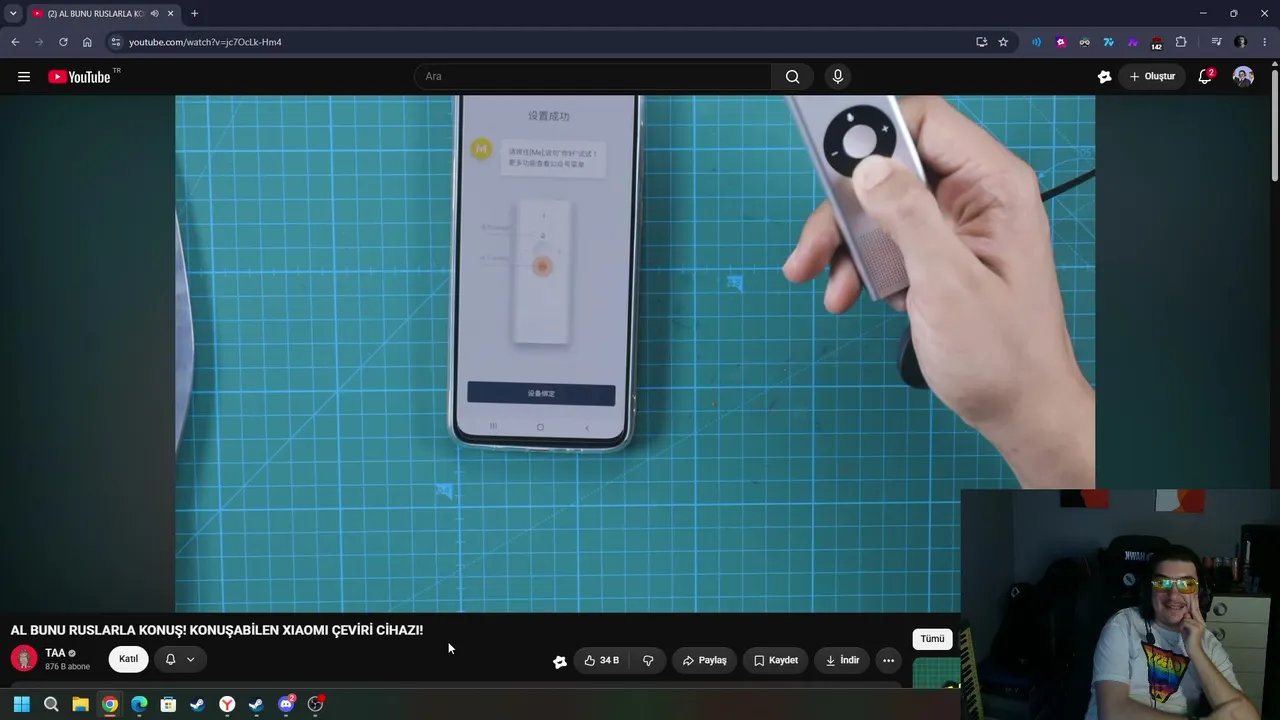Click the Oluştur create button
This screenshot has width=1280, height=720.
(1152, 77)
